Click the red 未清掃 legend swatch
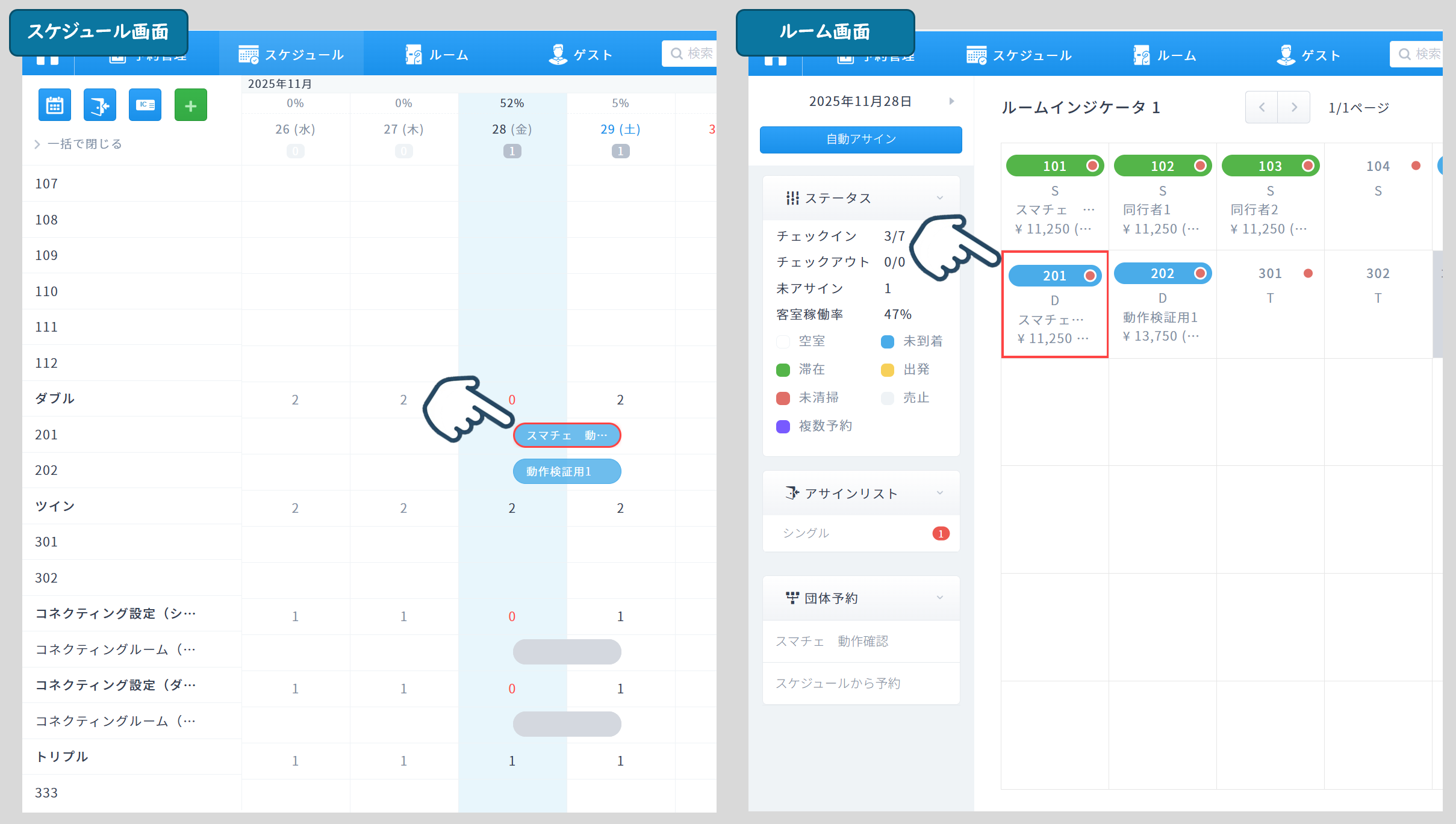Screen dimensions: 1456x824 (x=783, y=398)
